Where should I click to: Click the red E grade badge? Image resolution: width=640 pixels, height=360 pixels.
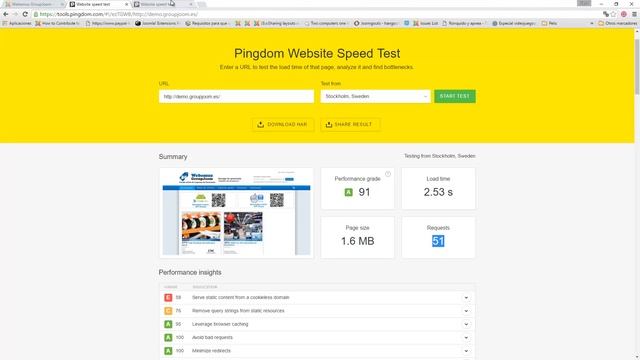[168, 298]
